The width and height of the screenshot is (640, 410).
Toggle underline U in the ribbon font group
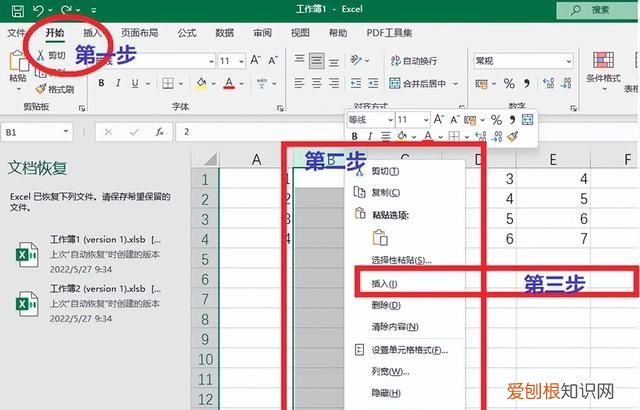coord(135,83)
